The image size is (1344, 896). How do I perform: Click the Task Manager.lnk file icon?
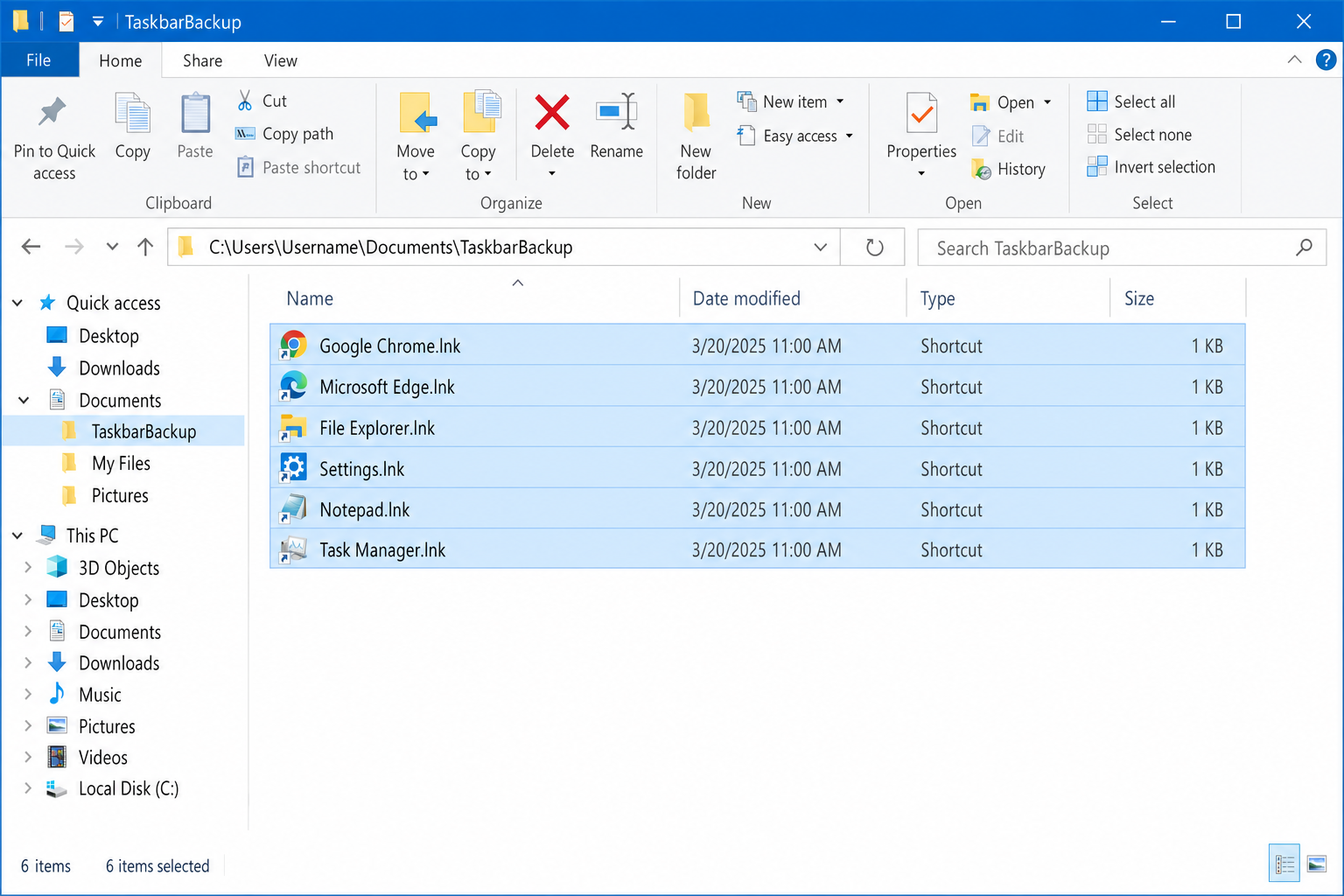(x=293, y=549)
